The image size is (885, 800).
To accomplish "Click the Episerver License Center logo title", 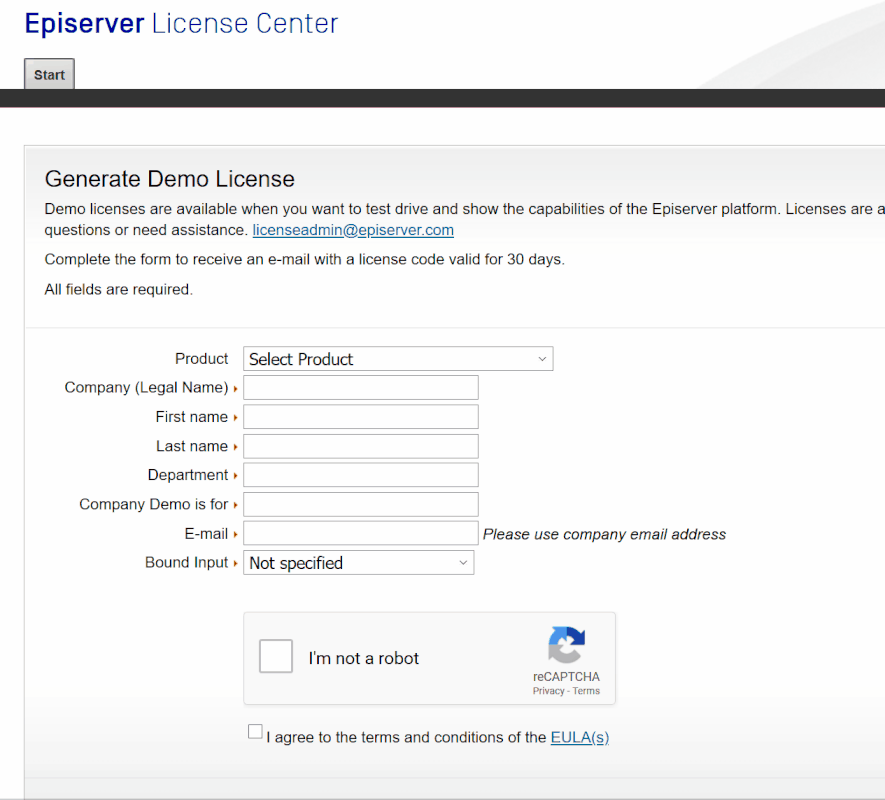I will (x=181, y=24).
